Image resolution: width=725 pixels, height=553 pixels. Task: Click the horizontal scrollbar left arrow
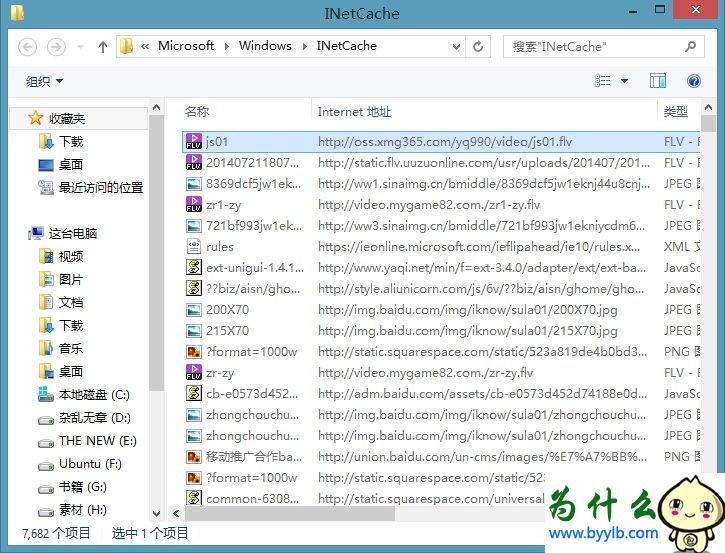coord(176,513)
